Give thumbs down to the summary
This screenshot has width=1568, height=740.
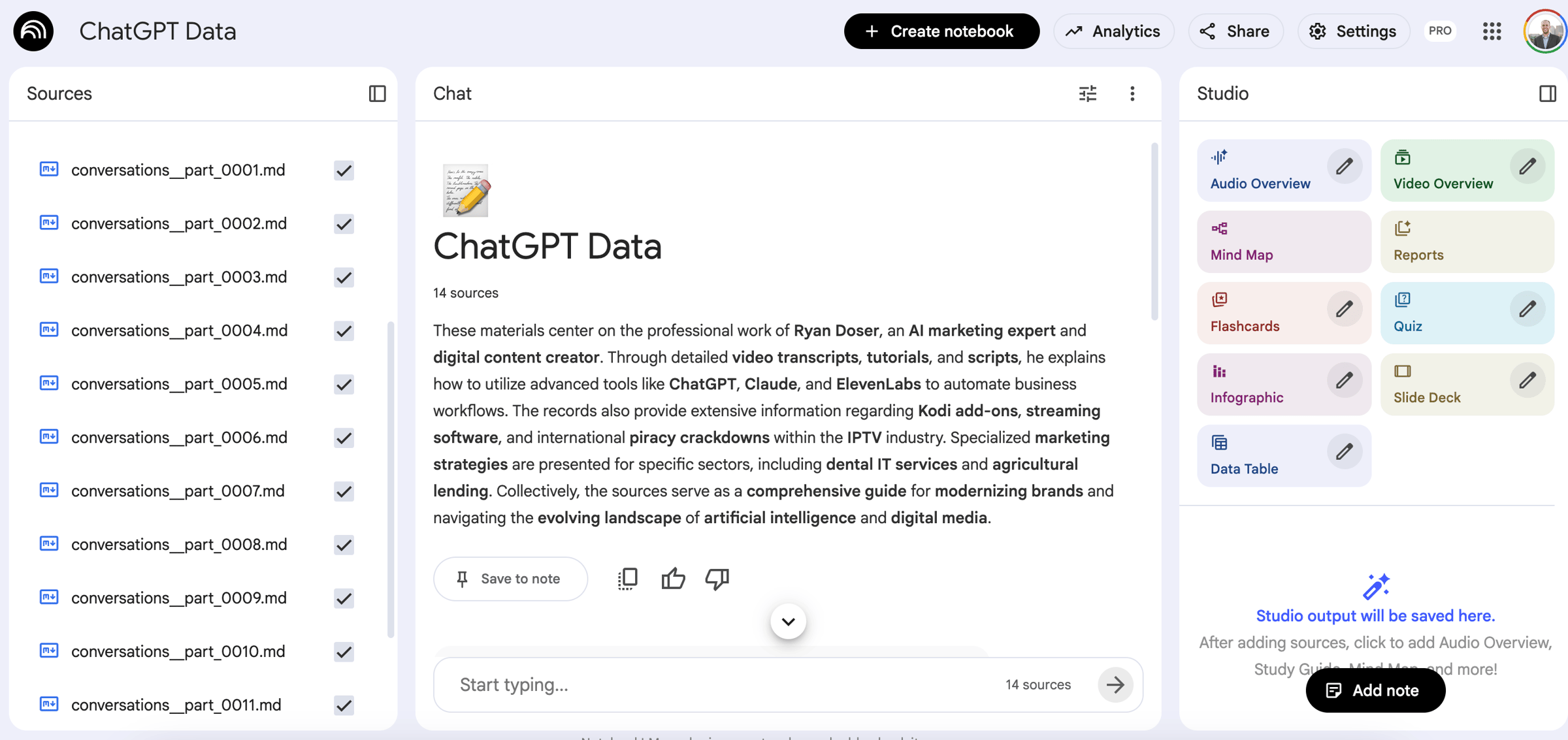click(x=717, y=579)
